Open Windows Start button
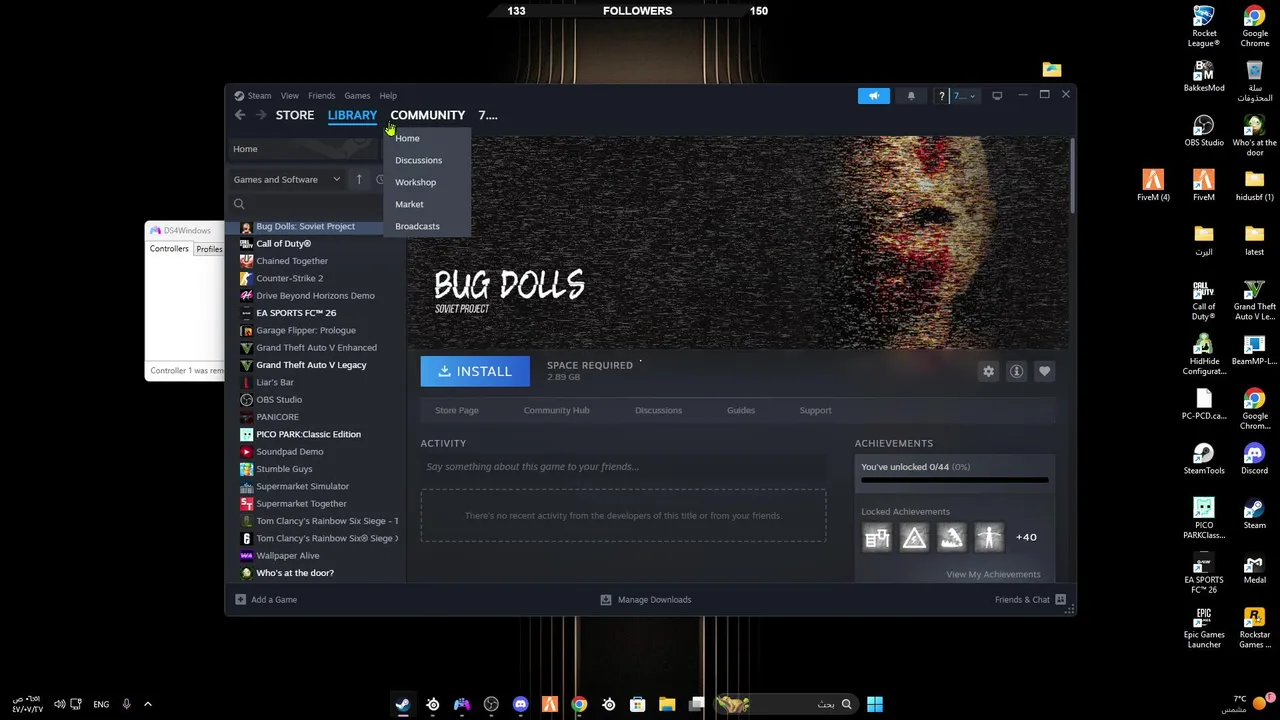1280x720 pixels. (x=875, y=704)
